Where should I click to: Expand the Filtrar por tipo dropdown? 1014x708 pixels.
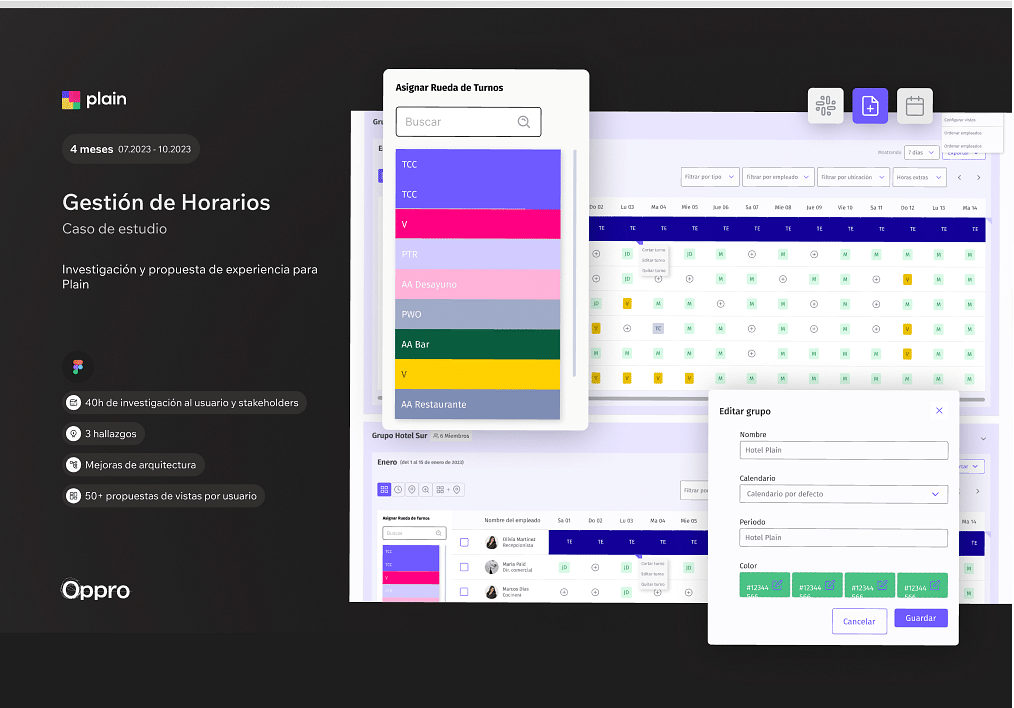709,177
